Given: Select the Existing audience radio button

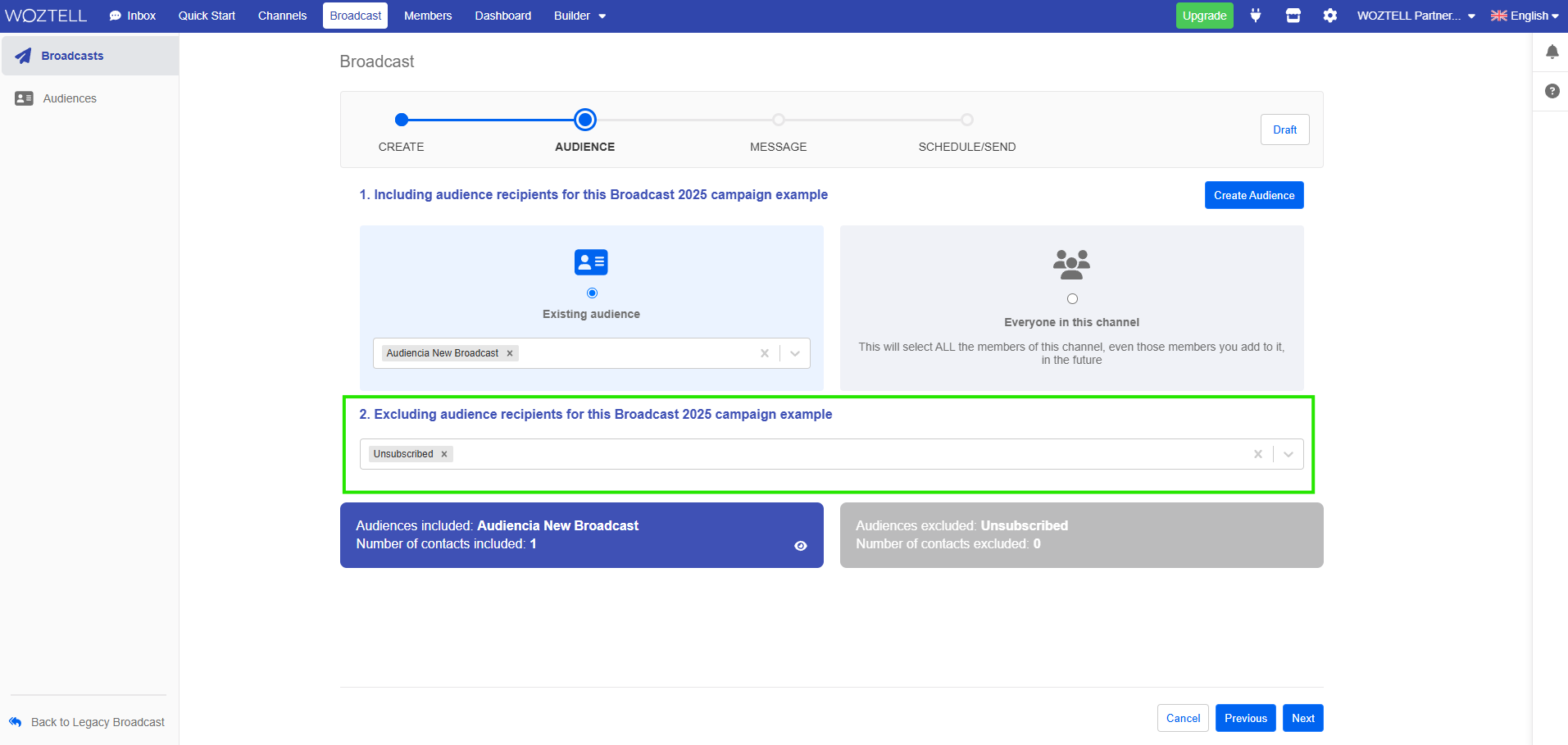Looking at the screenshot, I should point(592,293).
